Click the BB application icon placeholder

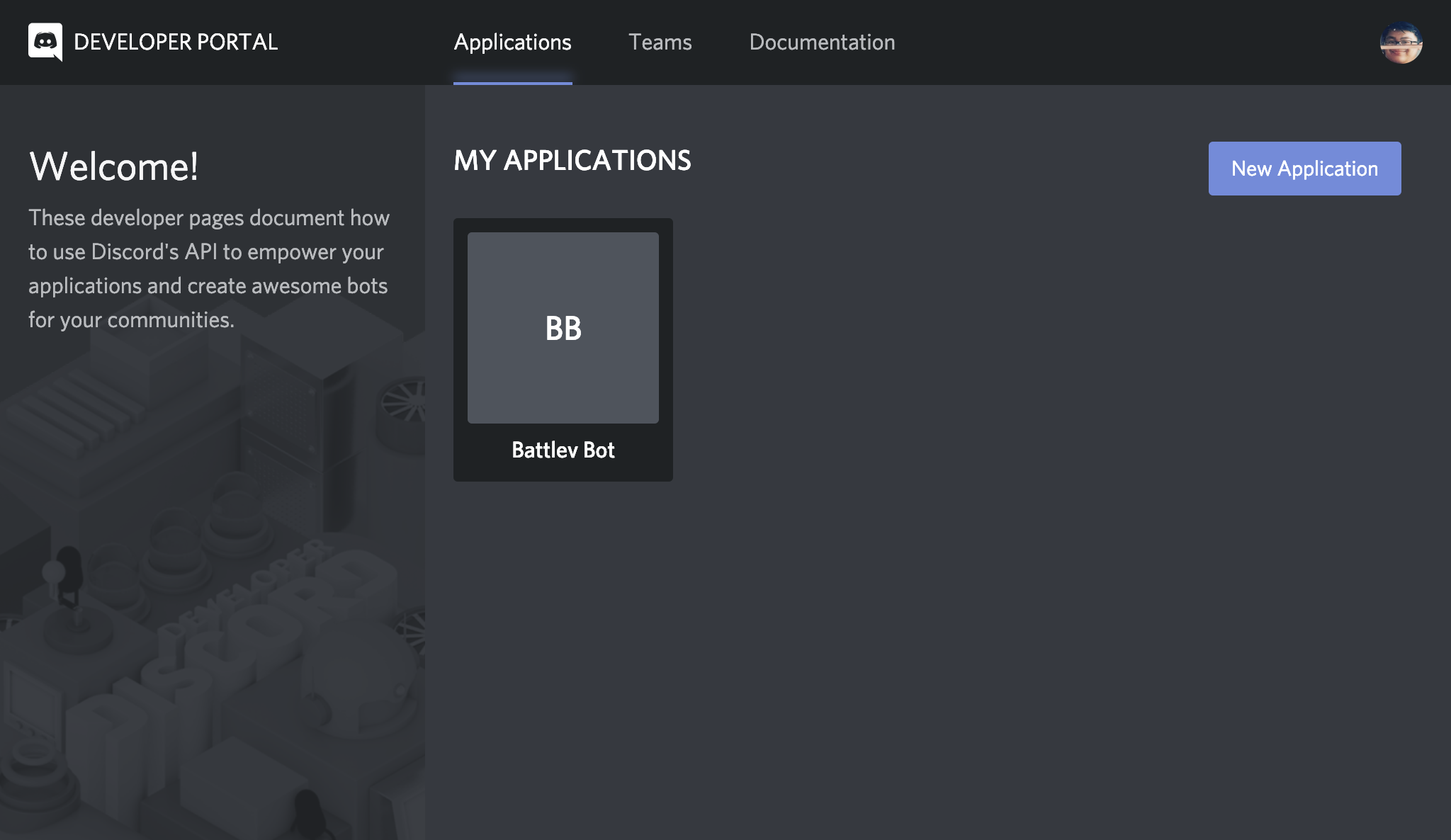[563, 328]
